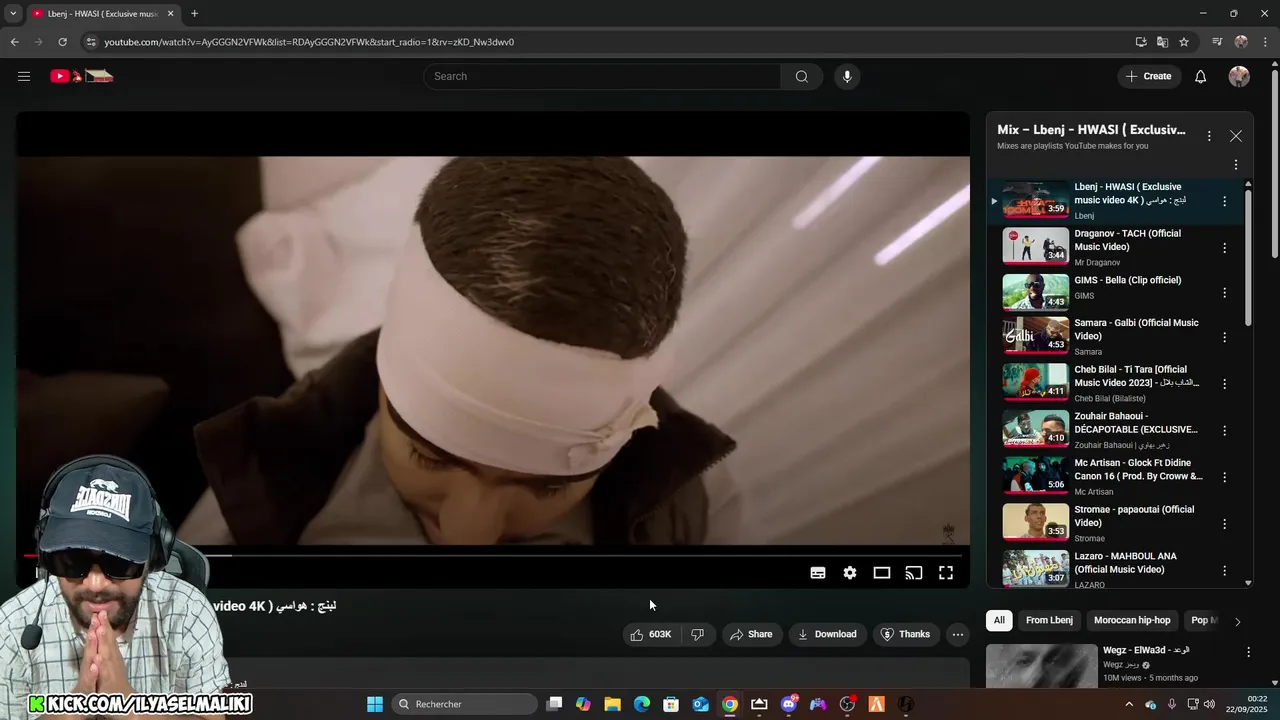Open options for Draganov - TACH playlist item
The height and width of the screenshot is (720, 1280).
click(1224, 247)
